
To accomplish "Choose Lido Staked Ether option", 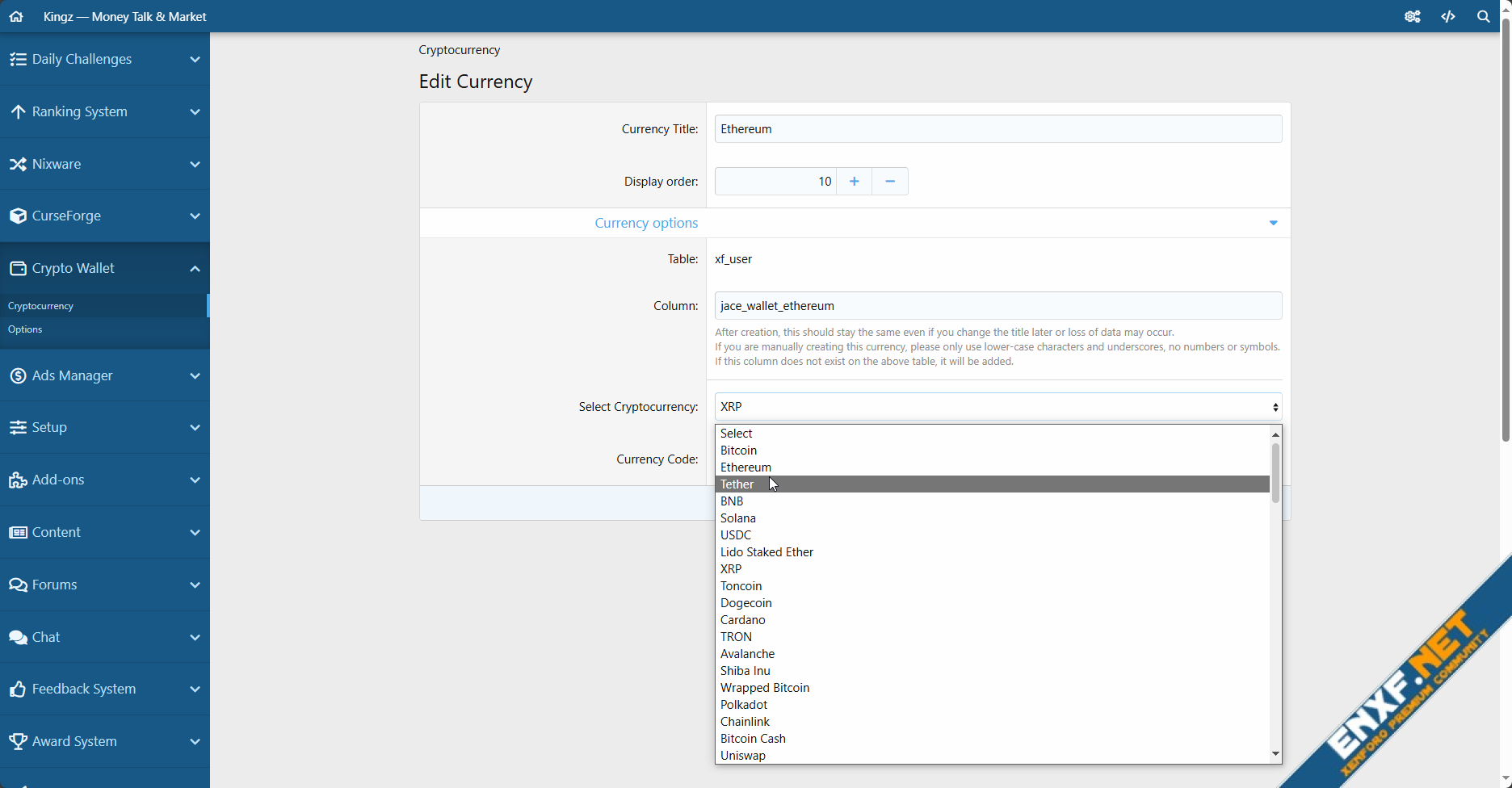I will (x=992, y=552).
